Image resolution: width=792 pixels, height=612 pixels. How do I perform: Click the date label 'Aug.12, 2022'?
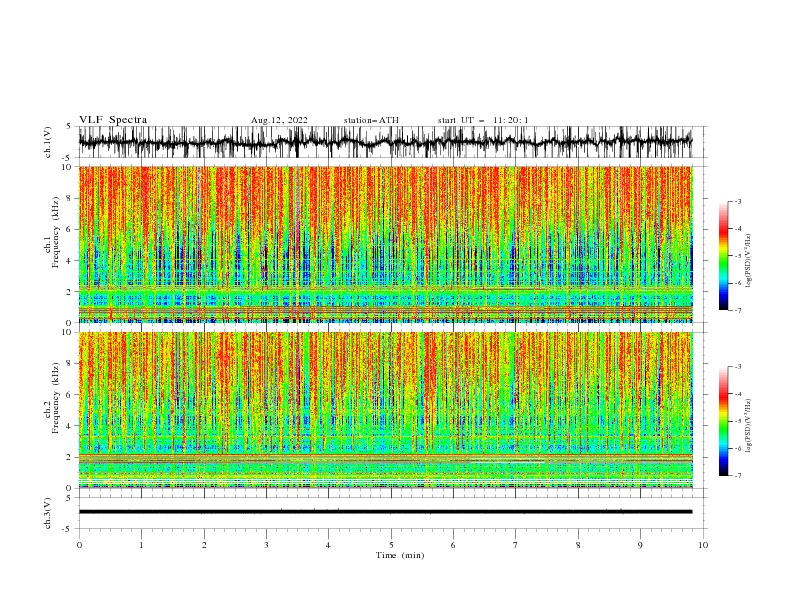point(279,120)
